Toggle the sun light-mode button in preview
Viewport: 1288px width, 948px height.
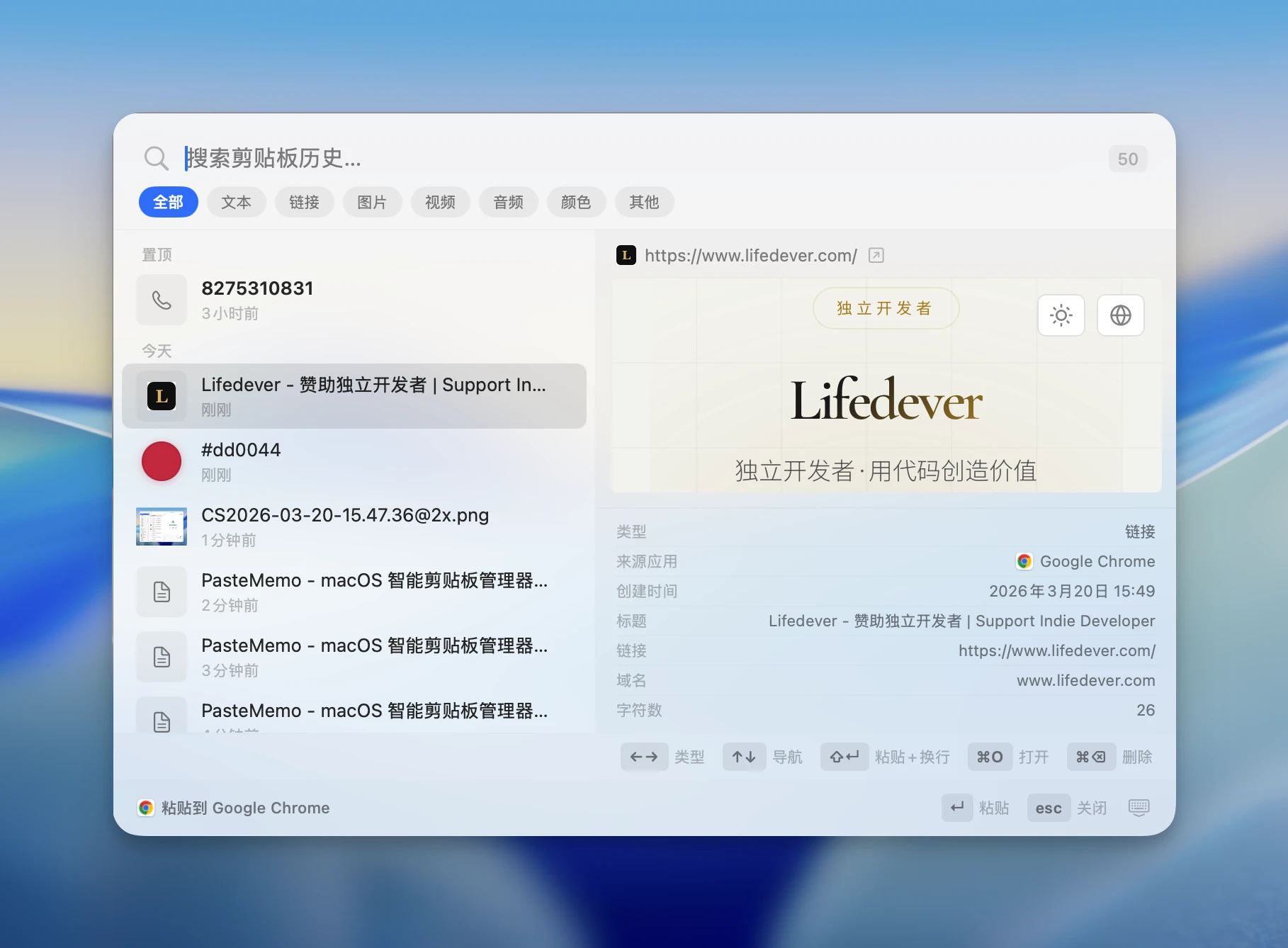tap(1061, 315)
